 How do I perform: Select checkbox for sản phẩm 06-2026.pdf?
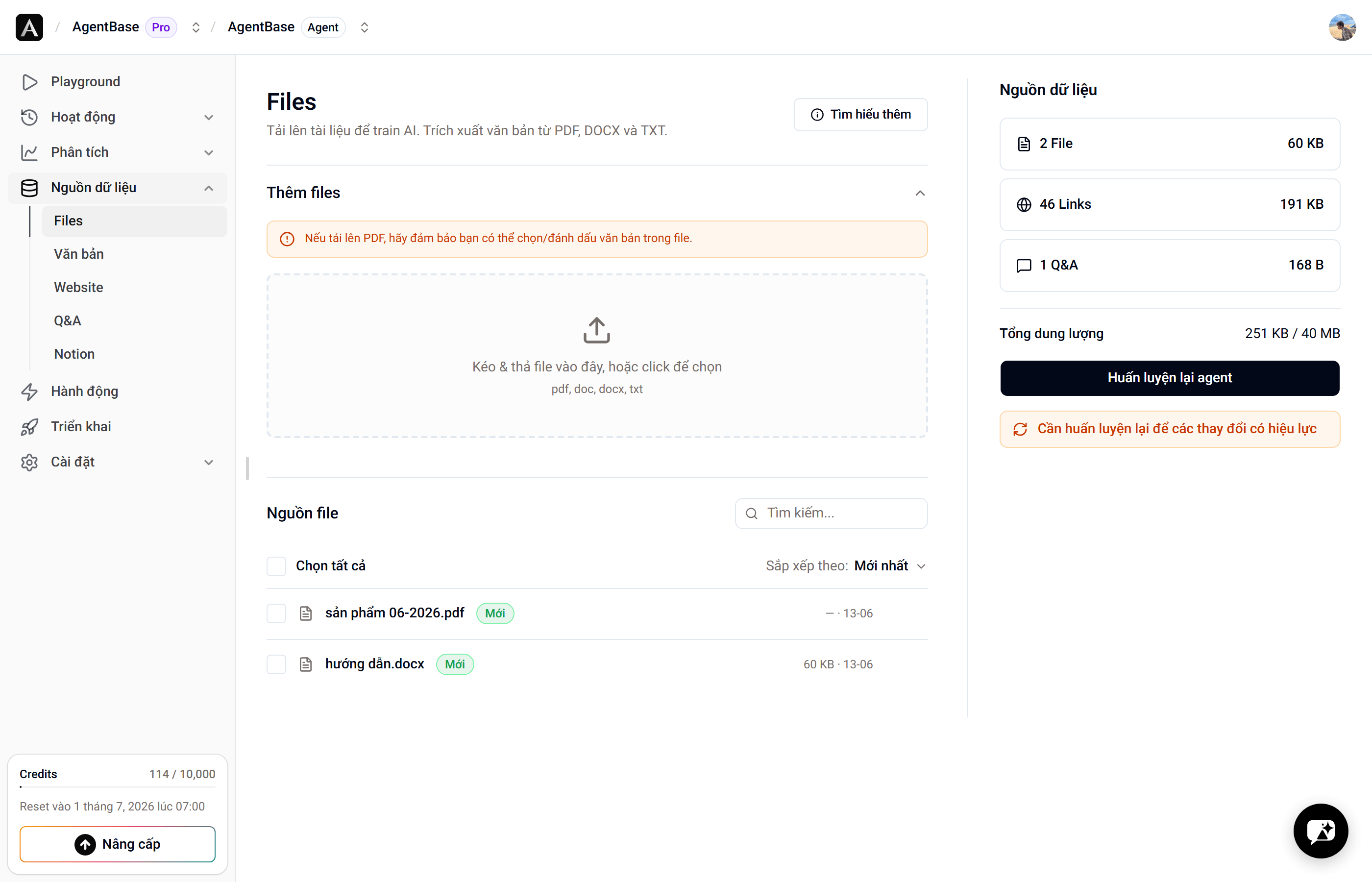[276, 613]
